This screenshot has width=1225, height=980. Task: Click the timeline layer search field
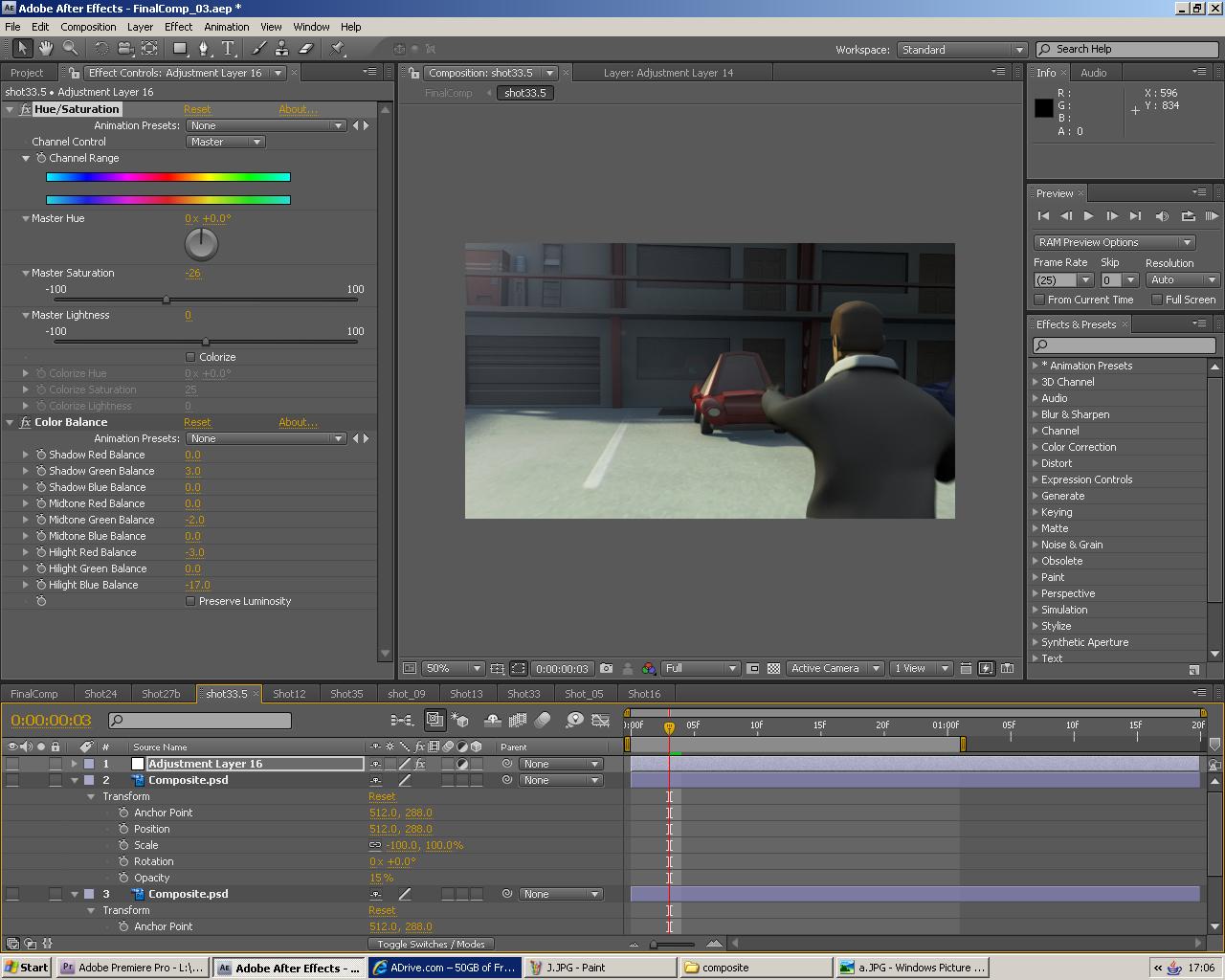199,721
